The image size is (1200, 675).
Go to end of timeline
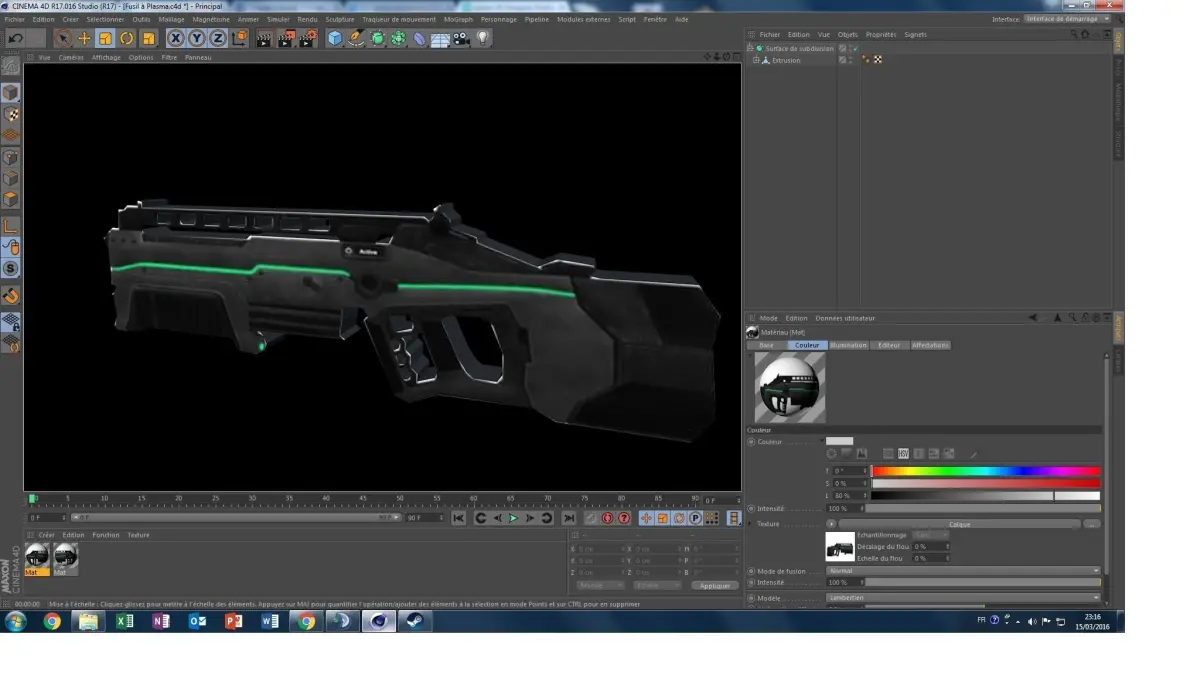pos(569,518)
